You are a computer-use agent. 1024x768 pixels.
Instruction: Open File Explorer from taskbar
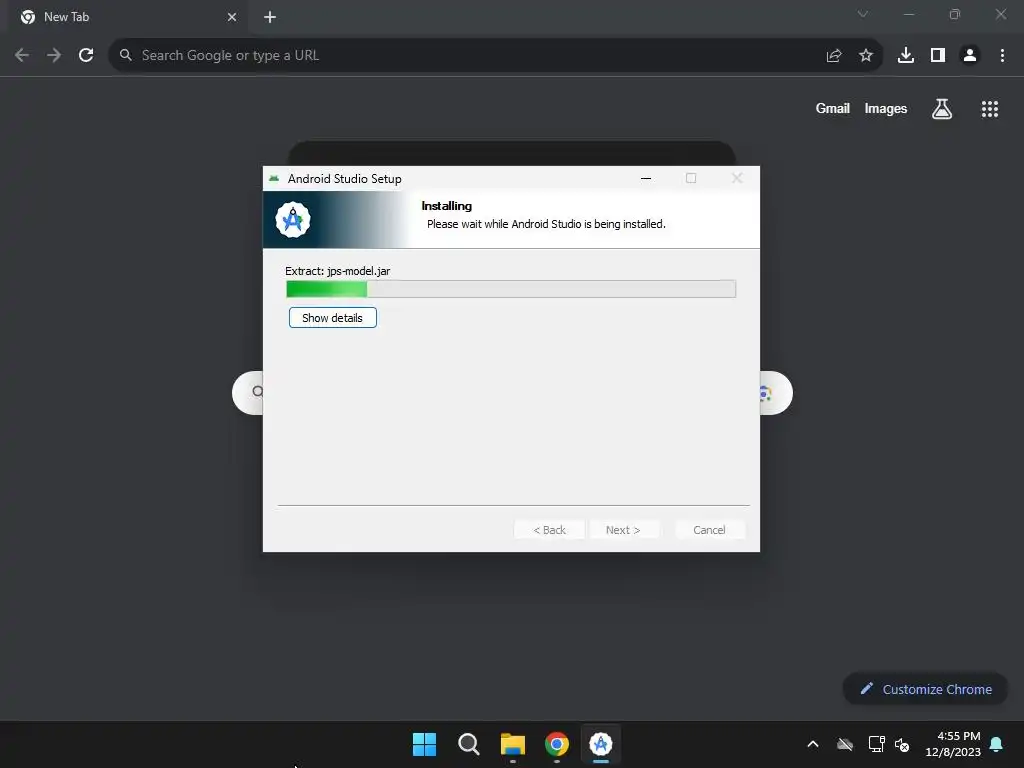(513, 744)
